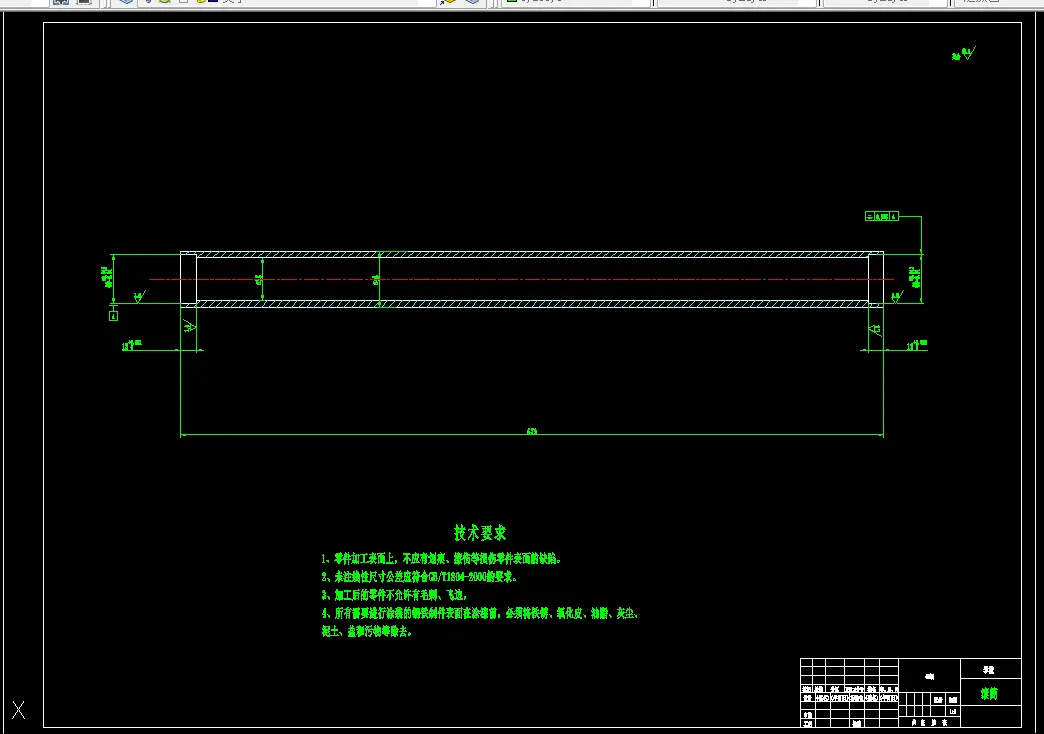The image size is (1044, 734).
Task: Pick the left end 13 step dimension
Action: (132, 344)
